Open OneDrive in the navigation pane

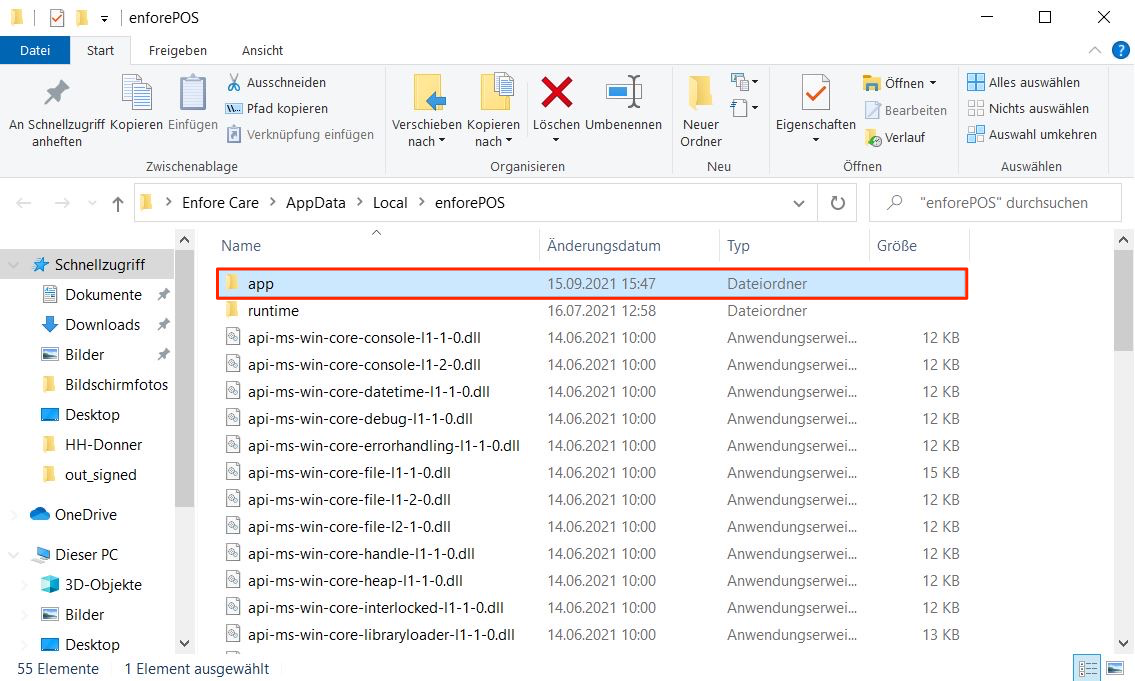(x=85, y=515)
